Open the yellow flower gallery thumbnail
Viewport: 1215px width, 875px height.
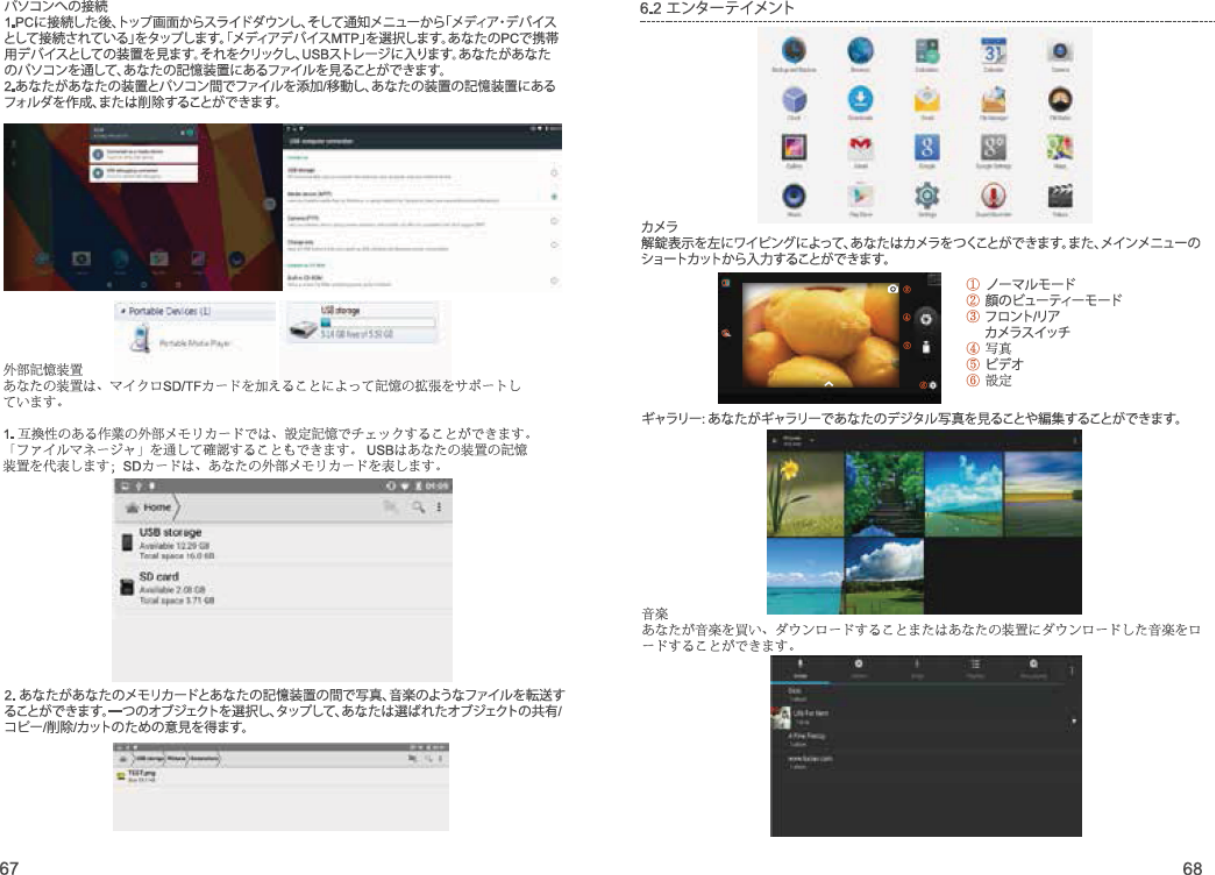point(804,494)
